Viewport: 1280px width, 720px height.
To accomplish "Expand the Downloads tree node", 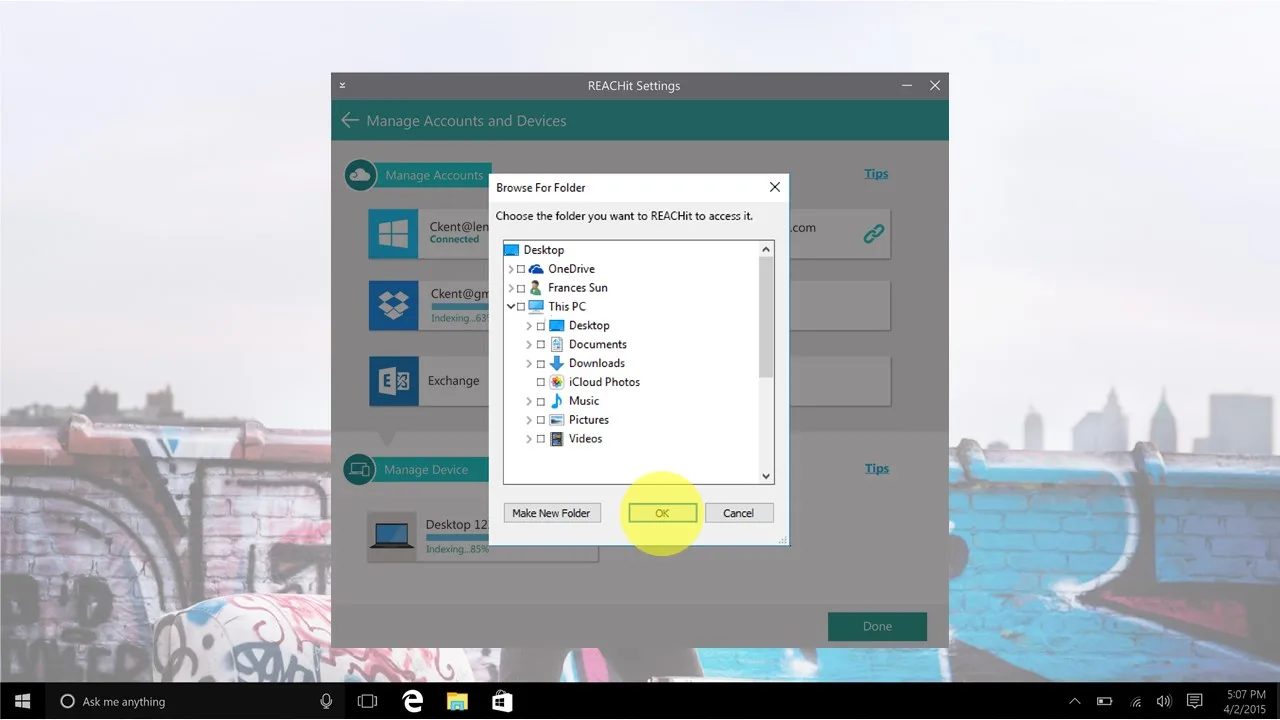I will point(529,364).
